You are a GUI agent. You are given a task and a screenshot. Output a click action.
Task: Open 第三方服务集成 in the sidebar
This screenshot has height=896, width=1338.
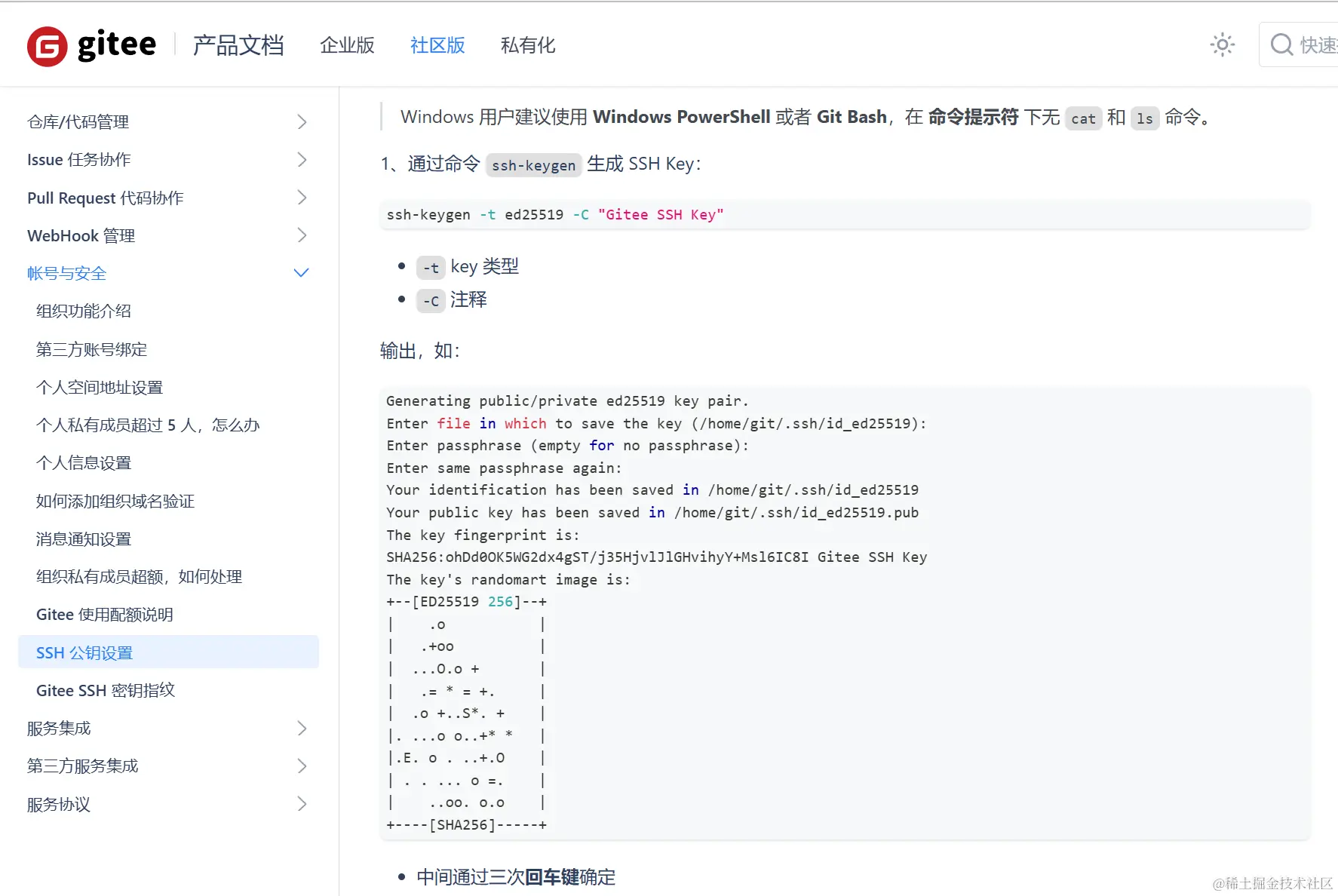point(83,766)
